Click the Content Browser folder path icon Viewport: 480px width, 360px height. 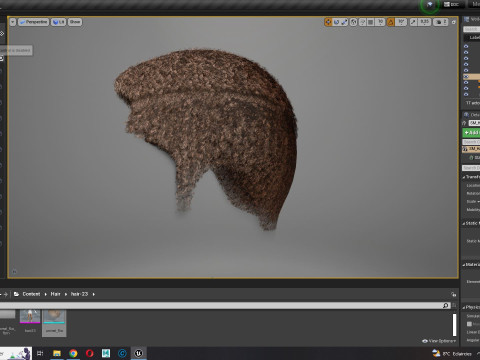16,294
